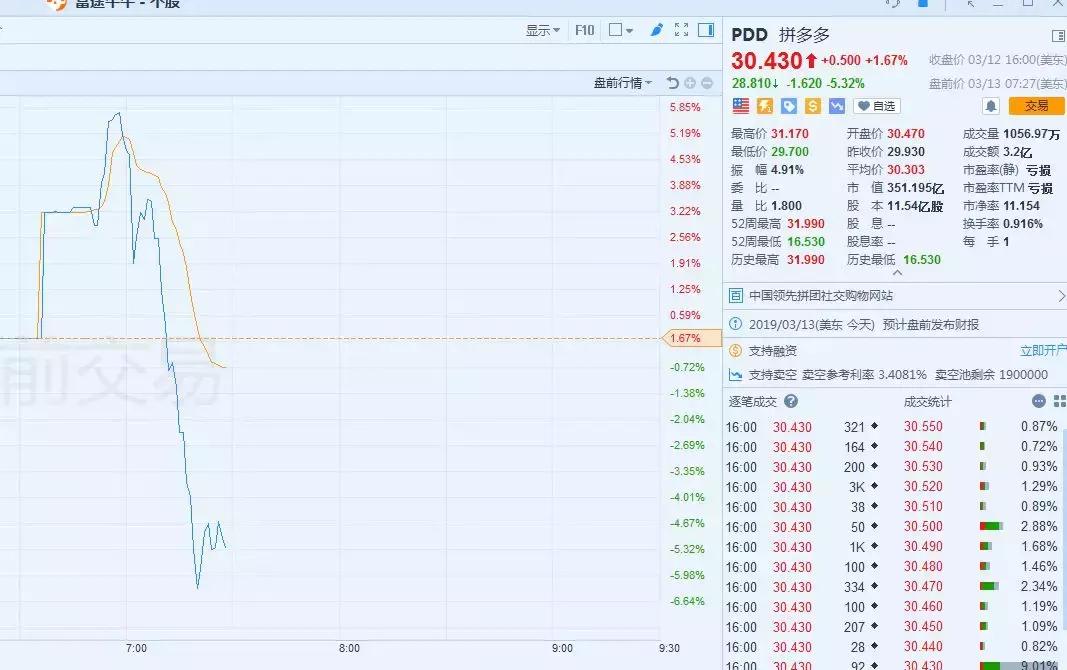Click the more options ellipsis icon
Screen dimensions: 1067x670
[1037, 401]
